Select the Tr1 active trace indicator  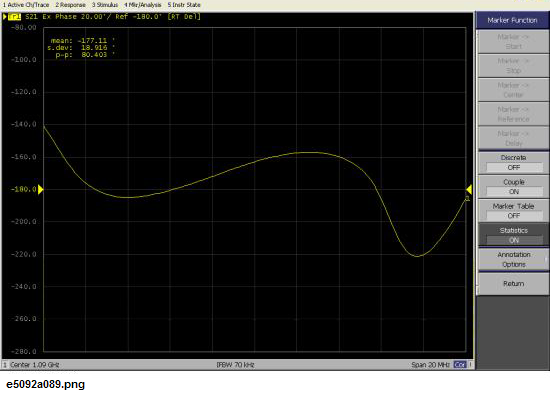(x=14, y=16)
